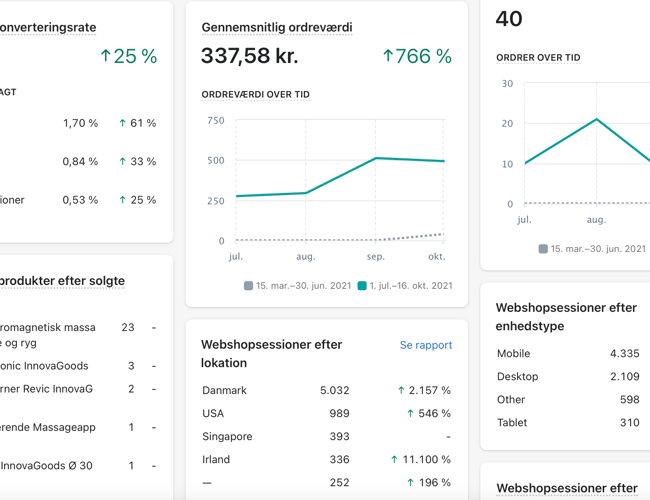650x500 pixels.
Task: Click 'Gennemsnitlig ordreværdi' card title
Action: click(277, 27)
